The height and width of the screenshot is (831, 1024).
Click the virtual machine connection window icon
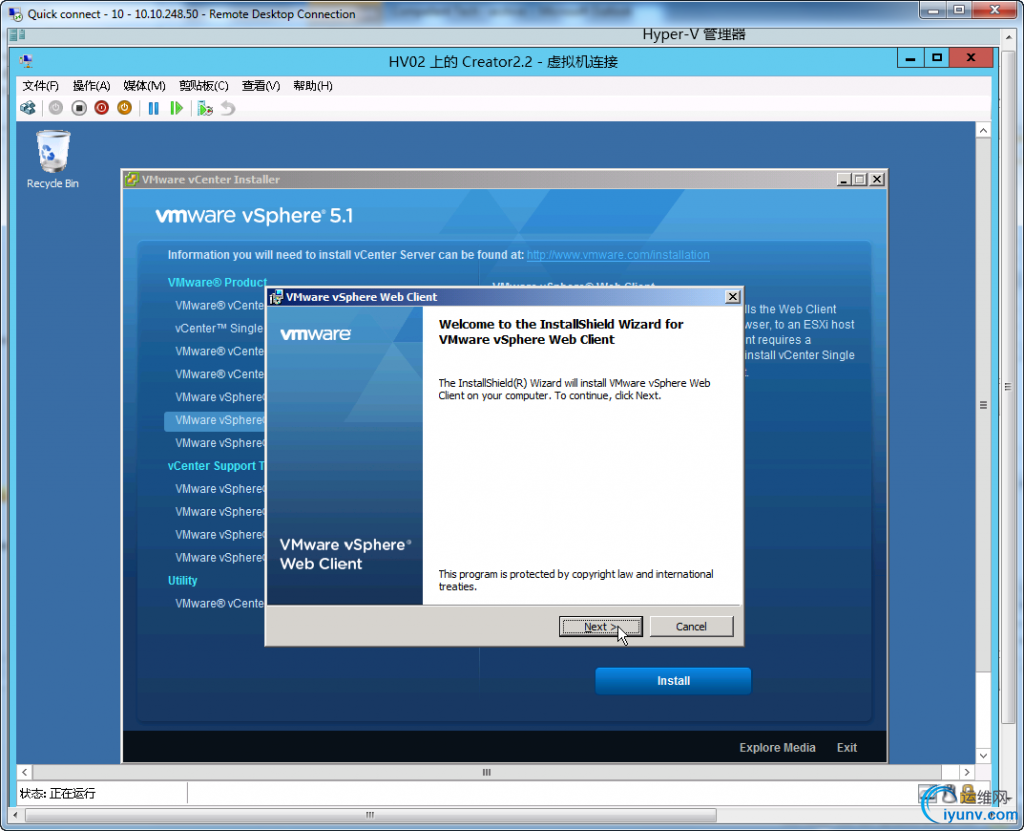coord(26,61)
